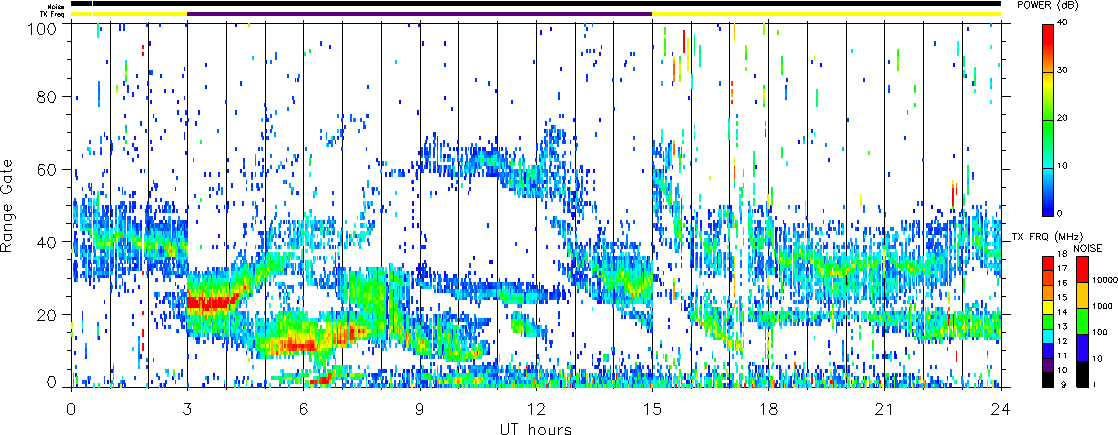Click the 9 tick label on UT hours axis
1118x435 pixels.
420,409
